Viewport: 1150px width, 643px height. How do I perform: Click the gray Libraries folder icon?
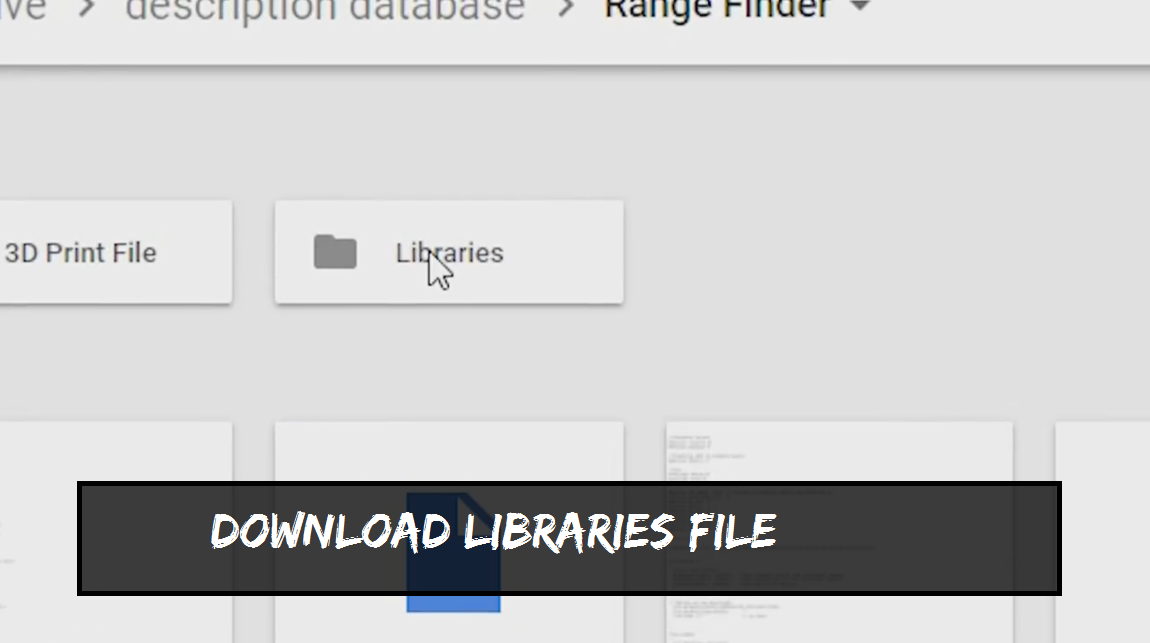(x=335, y=252)
